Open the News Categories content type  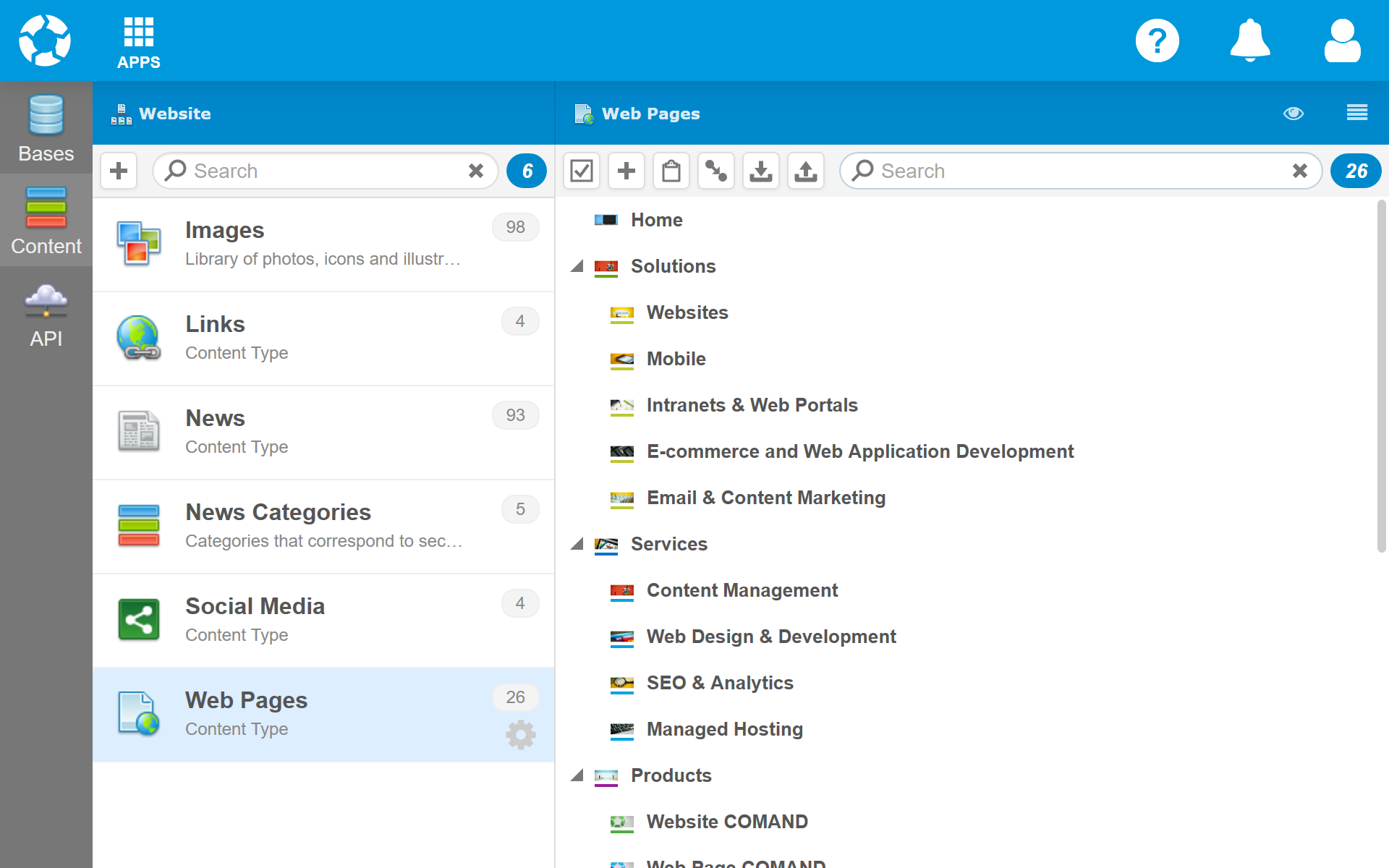click(x=323, y=527)
